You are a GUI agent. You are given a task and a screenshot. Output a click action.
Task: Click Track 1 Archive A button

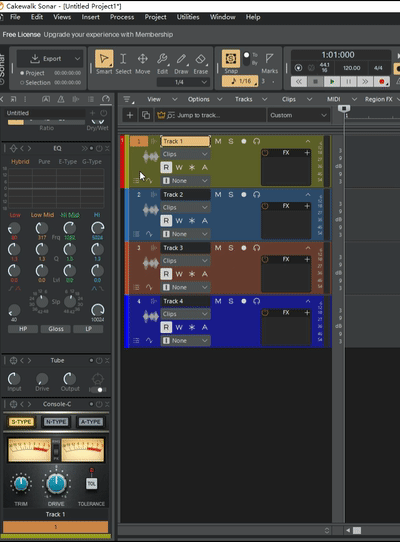click(205, 168)
